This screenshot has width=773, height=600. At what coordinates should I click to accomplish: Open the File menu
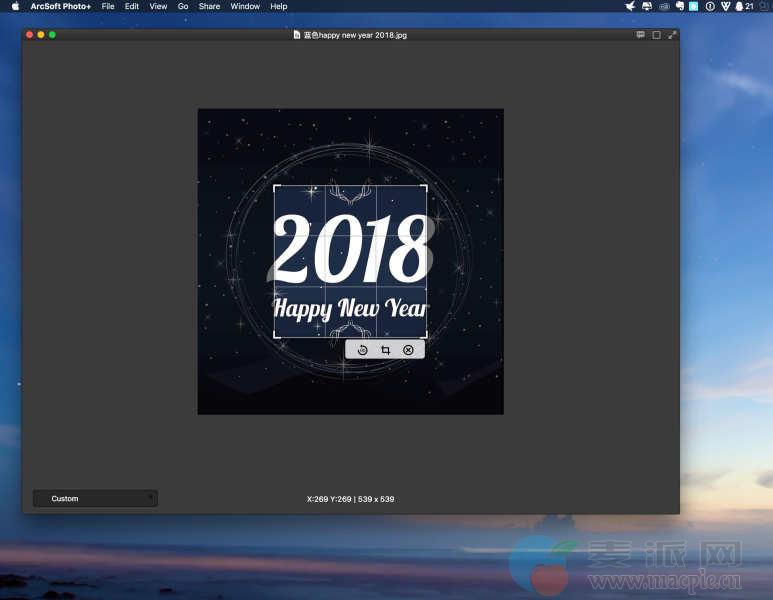(108, 6)
